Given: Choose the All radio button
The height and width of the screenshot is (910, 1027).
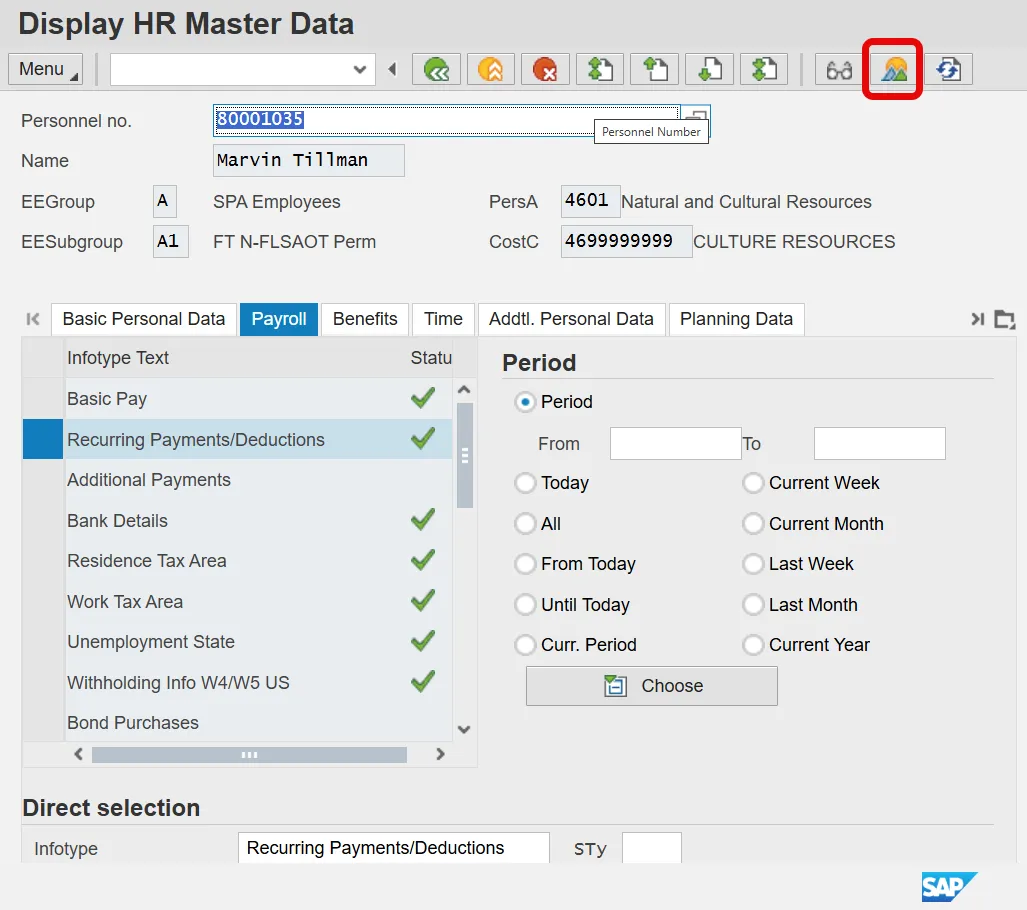Looking at the screenshot, I should click(525, 524).
